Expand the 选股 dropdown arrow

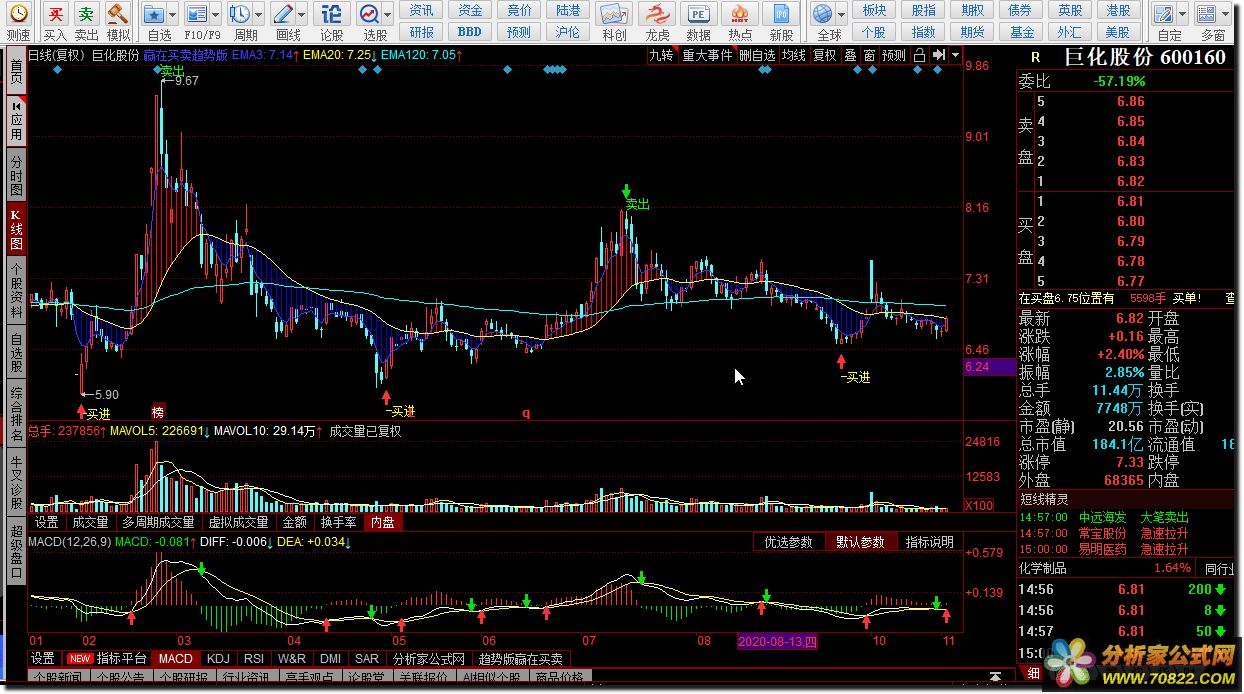(387, 15)
